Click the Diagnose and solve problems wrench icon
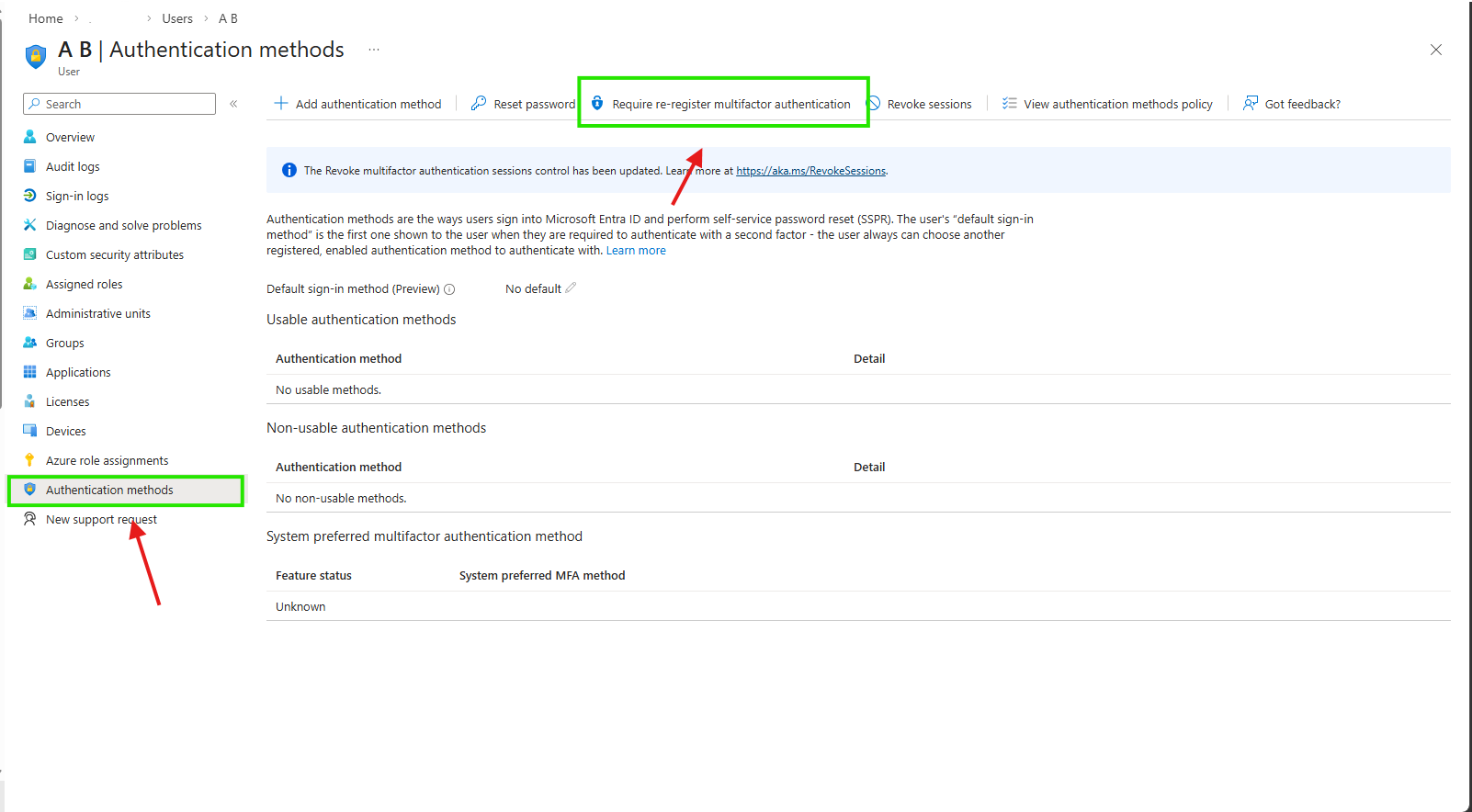The width and height of the screenshot is (1472, 812). tap(29, 225)
